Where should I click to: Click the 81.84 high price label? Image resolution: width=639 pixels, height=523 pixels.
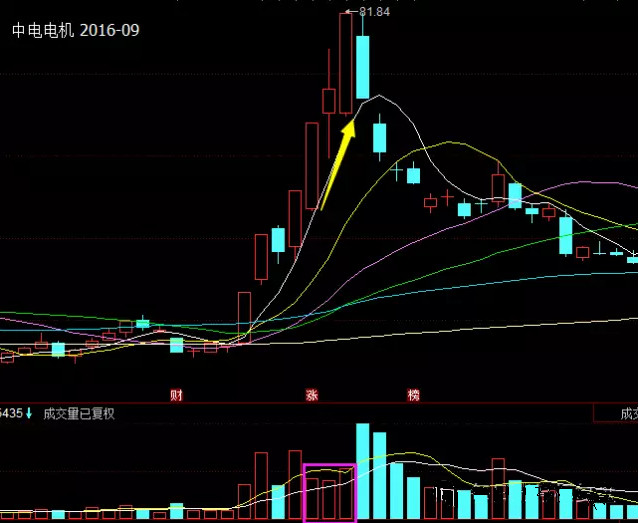(x=375, y=12)
